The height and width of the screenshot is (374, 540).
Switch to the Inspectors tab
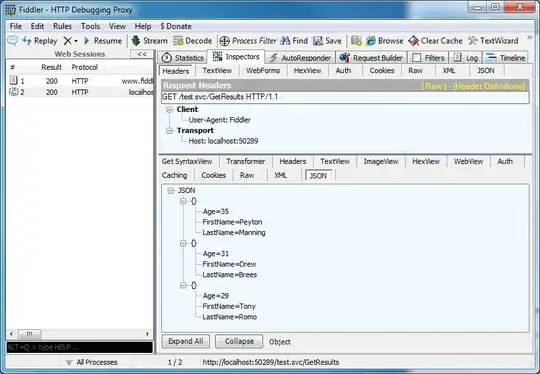pos(236,57)
